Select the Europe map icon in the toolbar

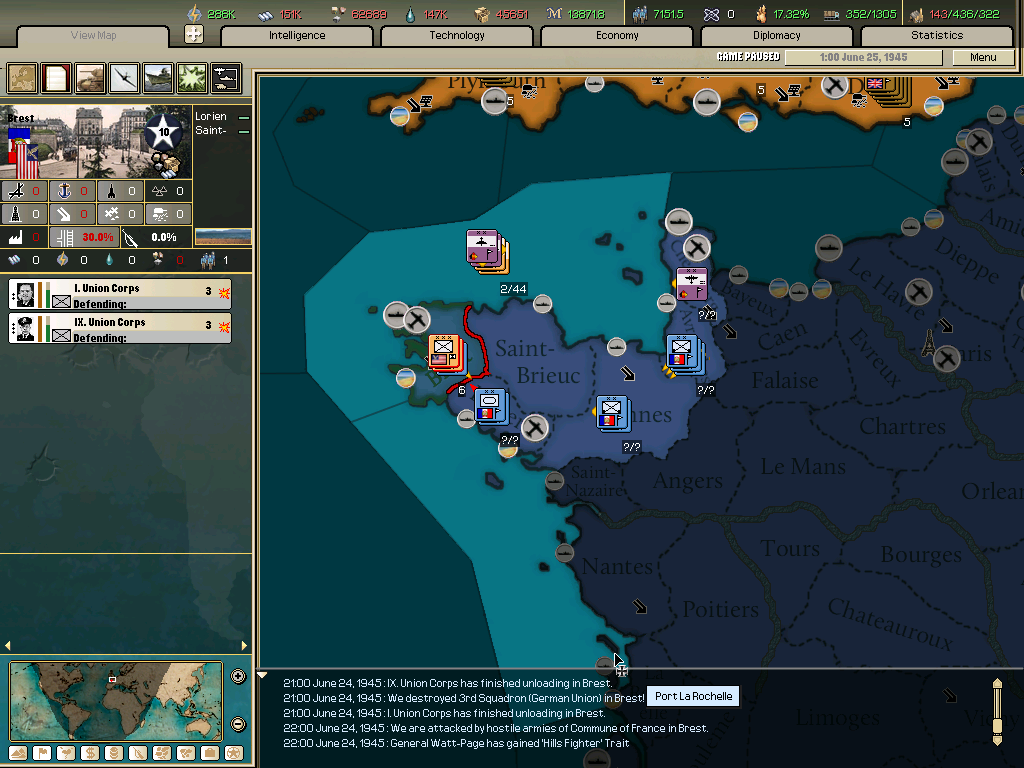[x=22, y=77]
